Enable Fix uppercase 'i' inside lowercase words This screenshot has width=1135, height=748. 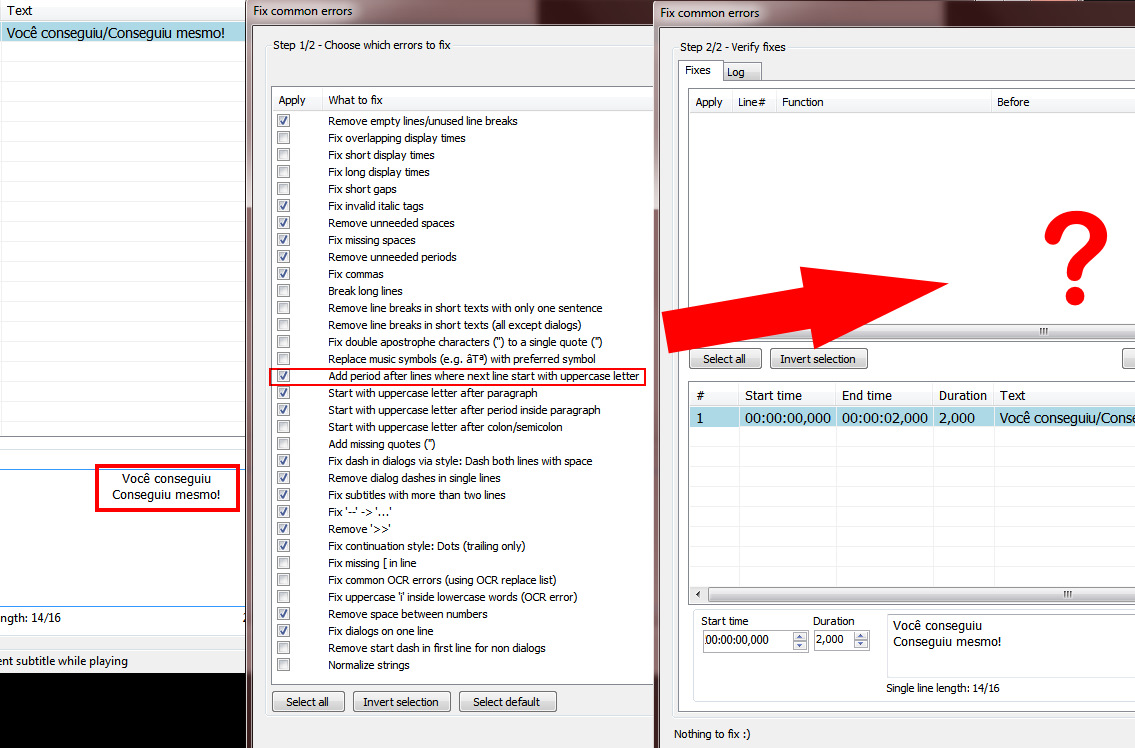click(x=284, y=597)
